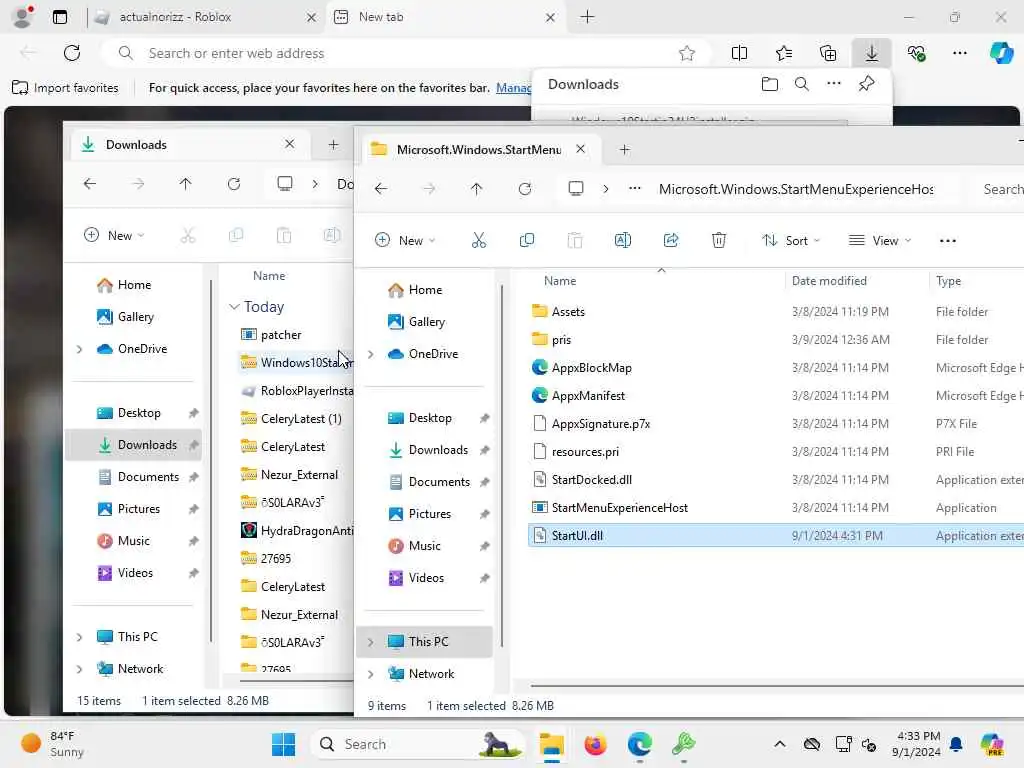Select the New tab browser tab

coord(446,17)
